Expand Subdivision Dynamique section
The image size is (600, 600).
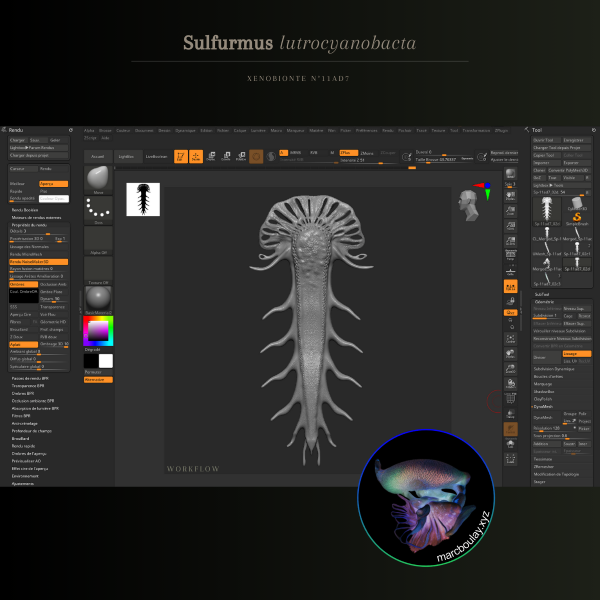click(554, 369)
